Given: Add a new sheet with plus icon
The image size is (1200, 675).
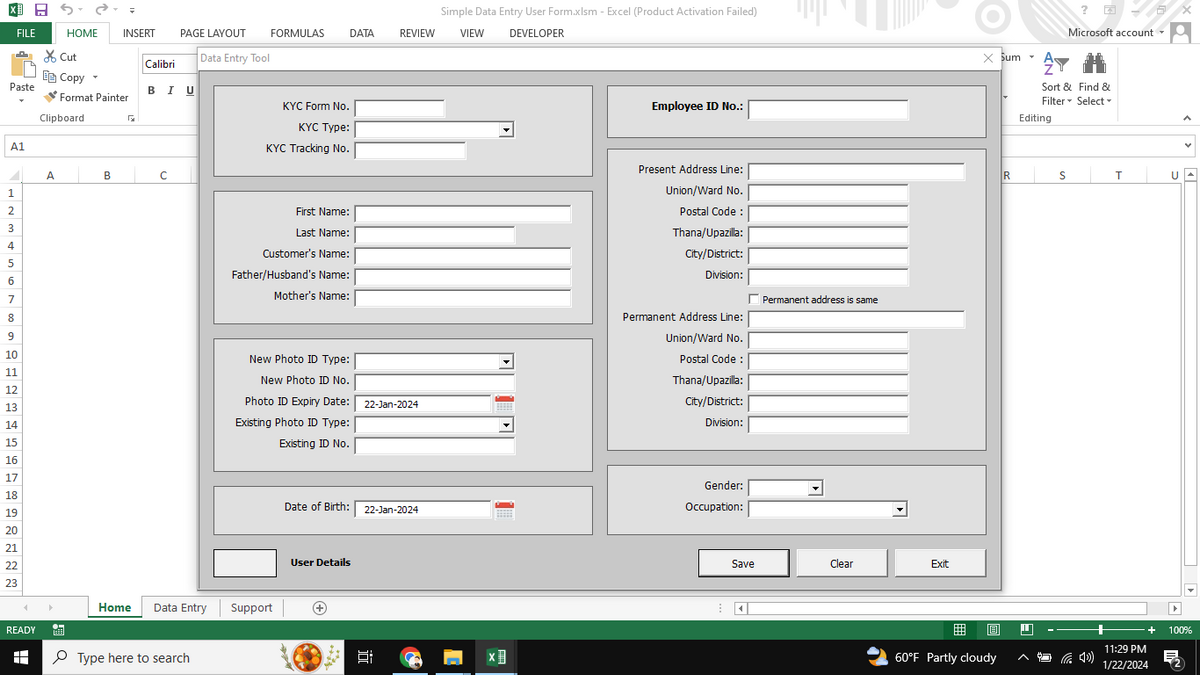Looking at the screenshot, I should pos(319,608).
